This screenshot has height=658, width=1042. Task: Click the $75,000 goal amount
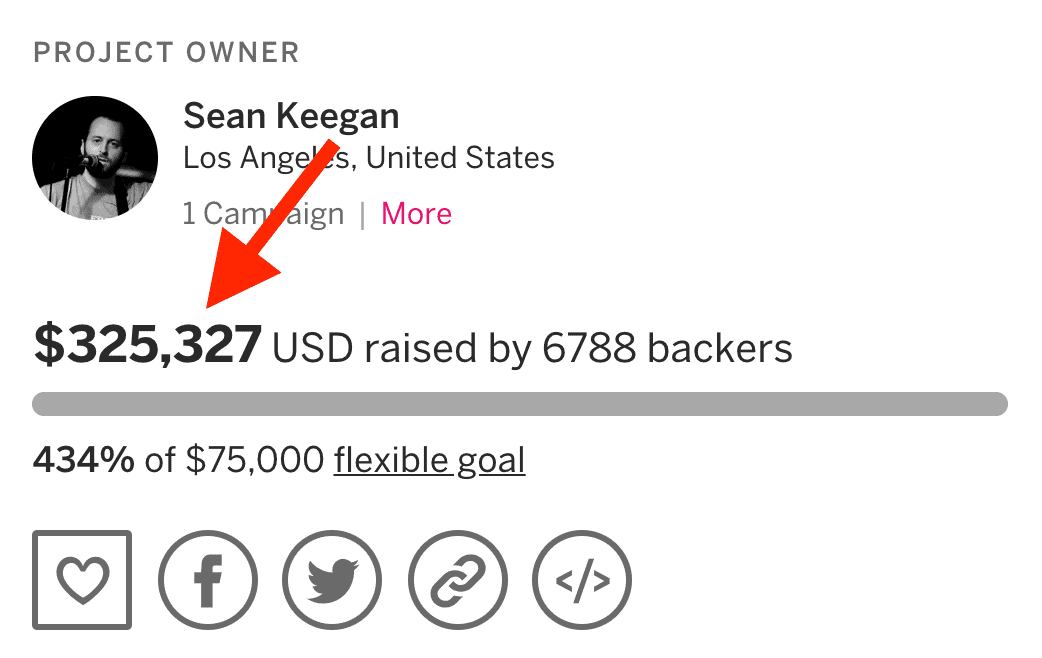point(255,460)
